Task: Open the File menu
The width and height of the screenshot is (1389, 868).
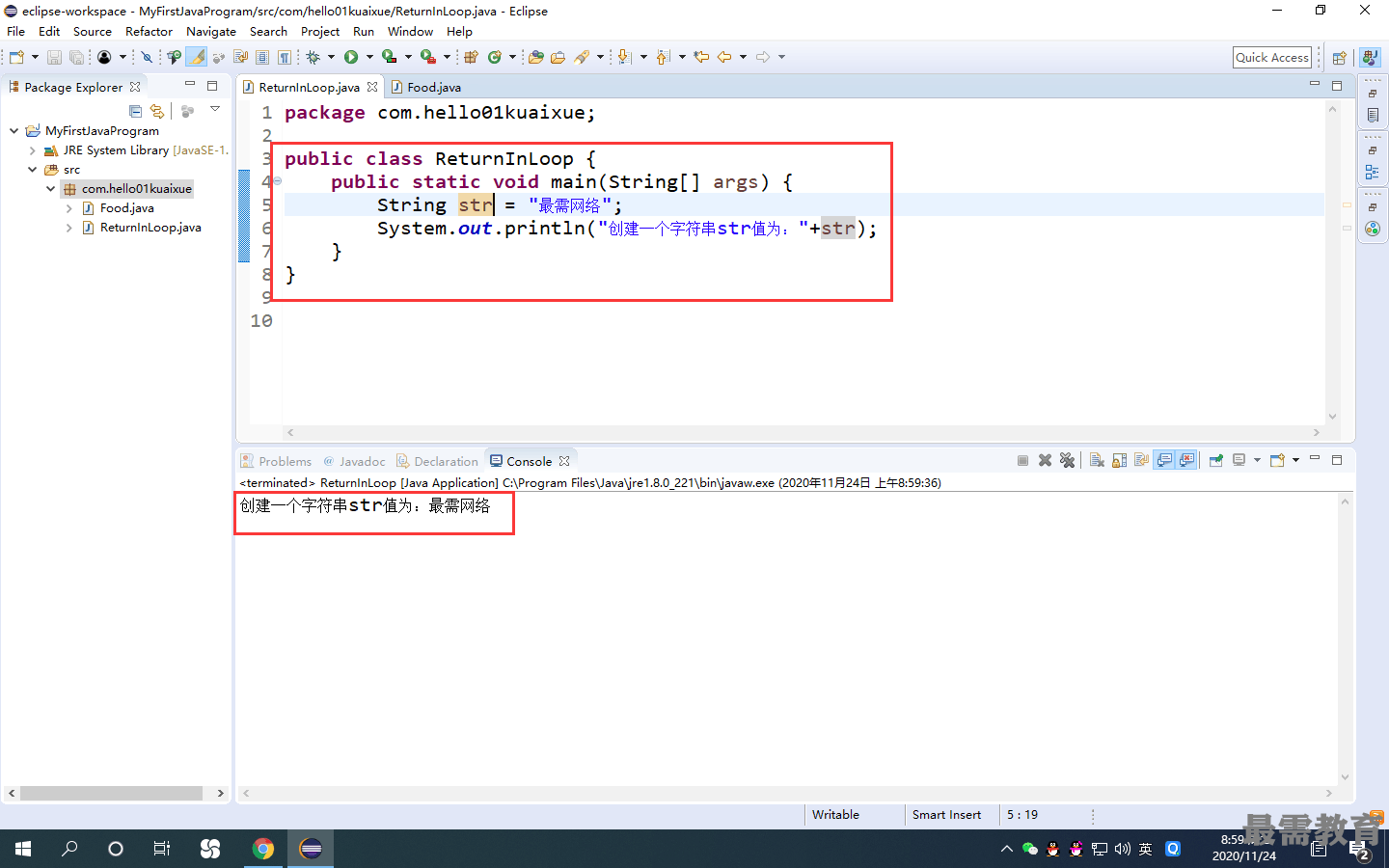Action: click(x=15, y=31)
